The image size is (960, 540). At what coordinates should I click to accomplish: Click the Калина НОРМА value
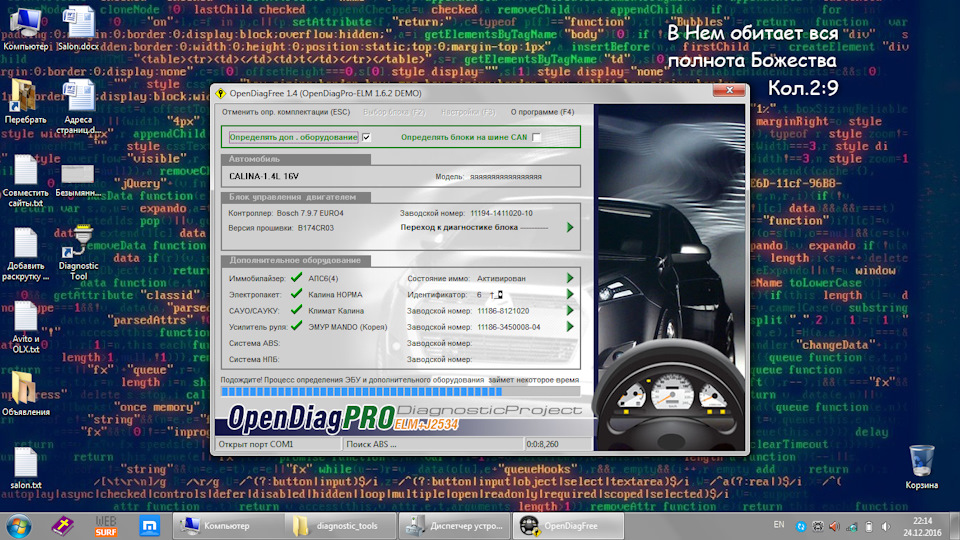pos(336,294)
